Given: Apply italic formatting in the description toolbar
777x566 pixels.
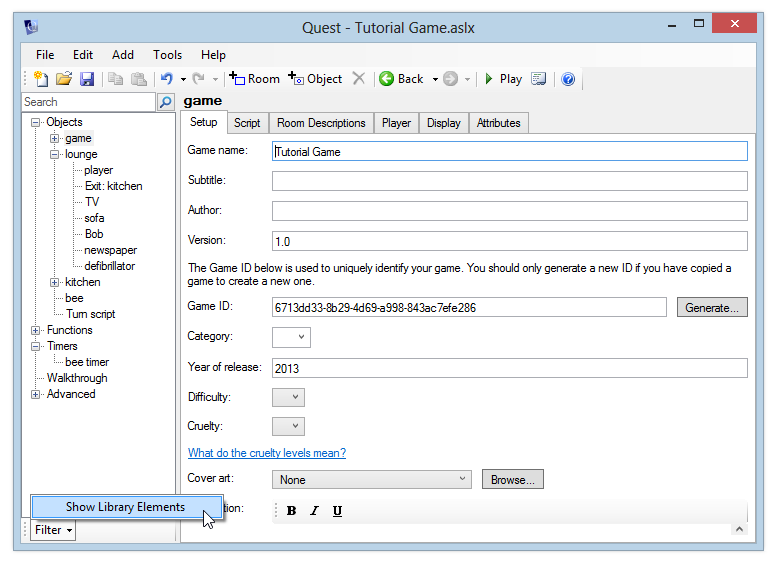Looking at the screenshot, I should (x=314, y=511).
